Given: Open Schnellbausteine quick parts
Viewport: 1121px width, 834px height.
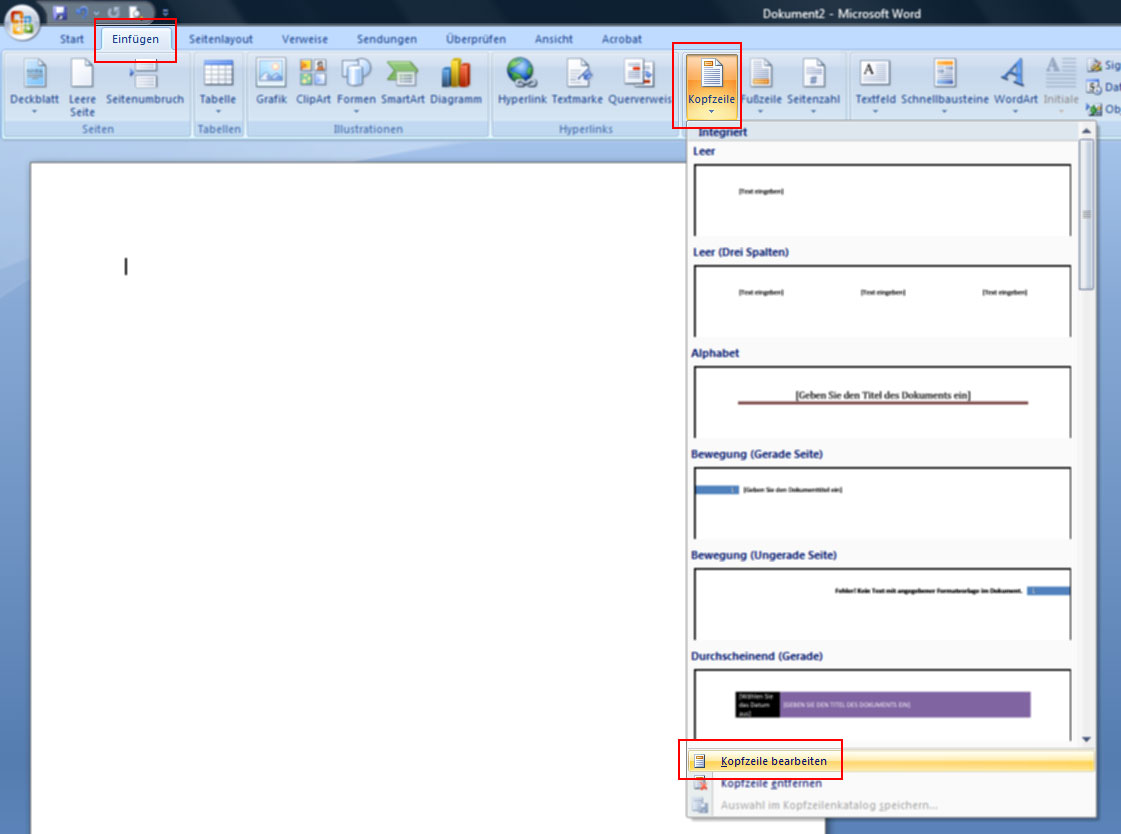Looking at the screenshot, I should coord(944,86).
